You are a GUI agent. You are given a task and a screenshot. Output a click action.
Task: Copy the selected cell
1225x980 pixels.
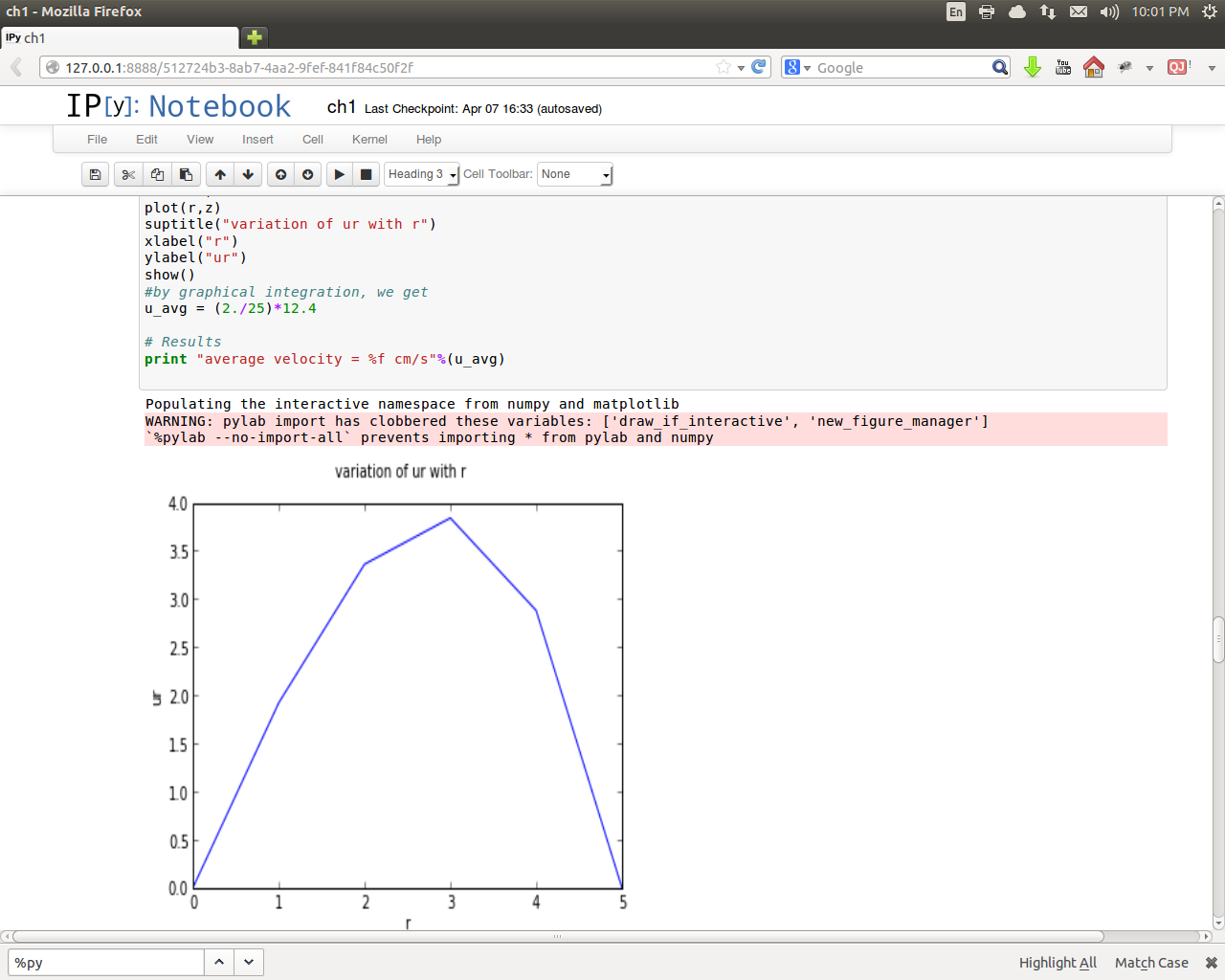point(157,174)
